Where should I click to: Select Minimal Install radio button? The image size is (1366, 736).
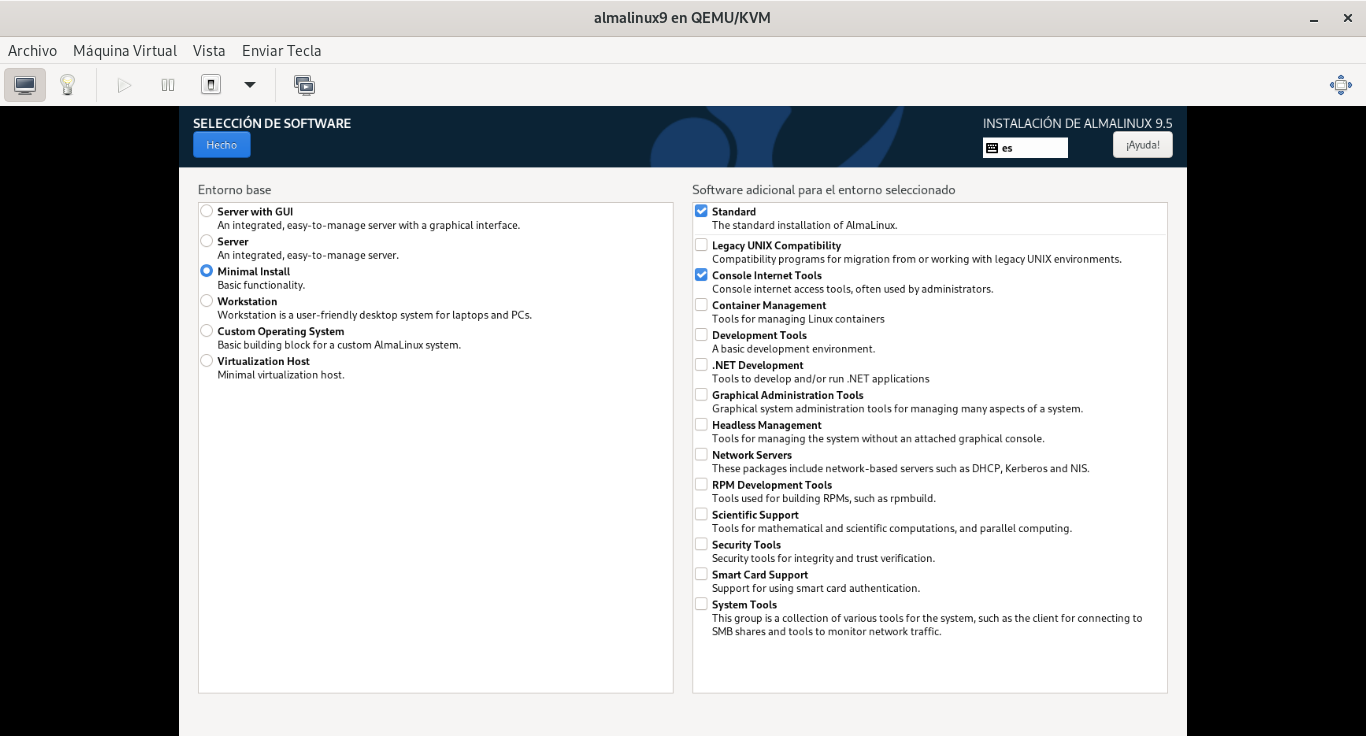click(x=206, y=271)
